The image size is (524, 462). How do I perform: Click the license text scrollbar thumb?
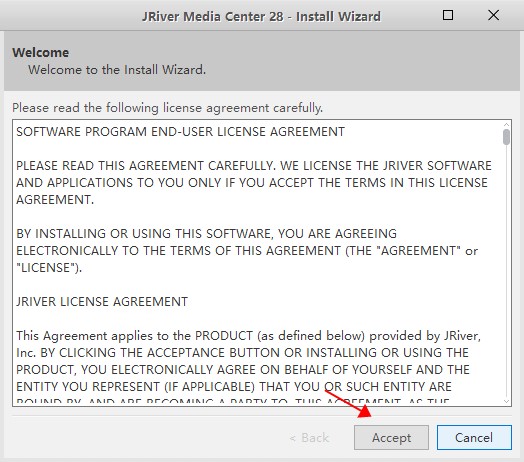coord(506,137)
